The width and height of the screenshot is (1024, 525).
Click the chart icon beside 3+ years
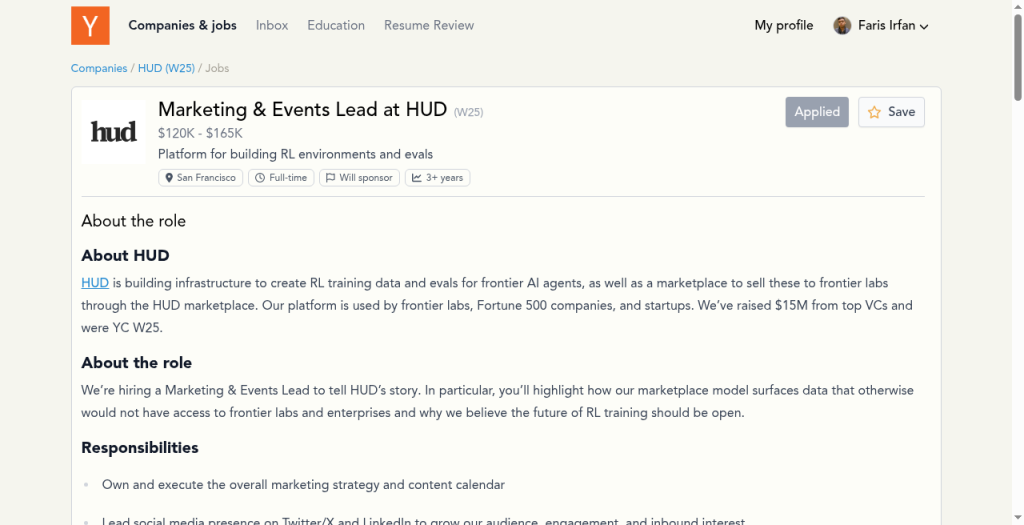[x=417, y=178]
